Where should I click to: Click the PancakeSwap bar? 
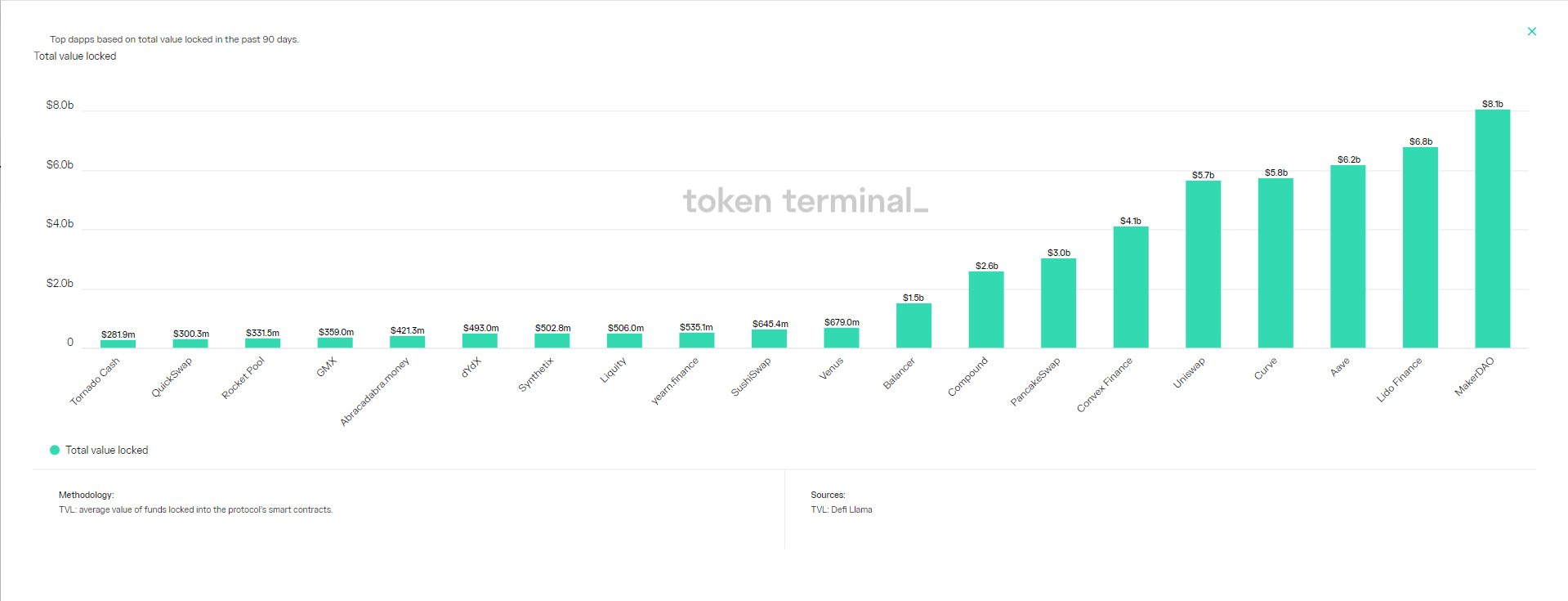pos(1058,303)
